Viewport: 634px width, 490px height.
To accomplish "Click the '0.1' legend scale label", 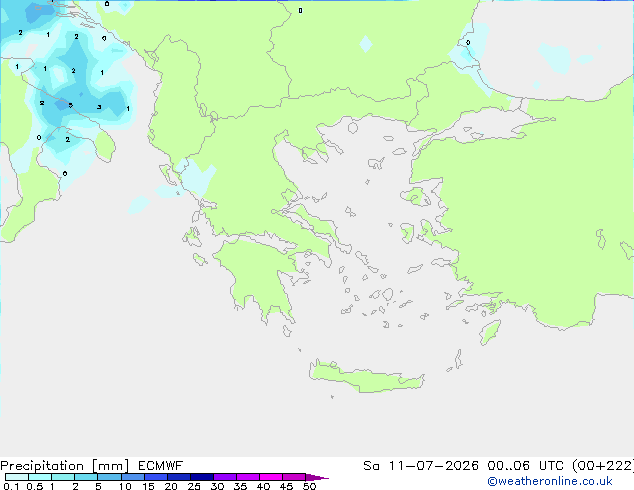I will pos(11,486).
